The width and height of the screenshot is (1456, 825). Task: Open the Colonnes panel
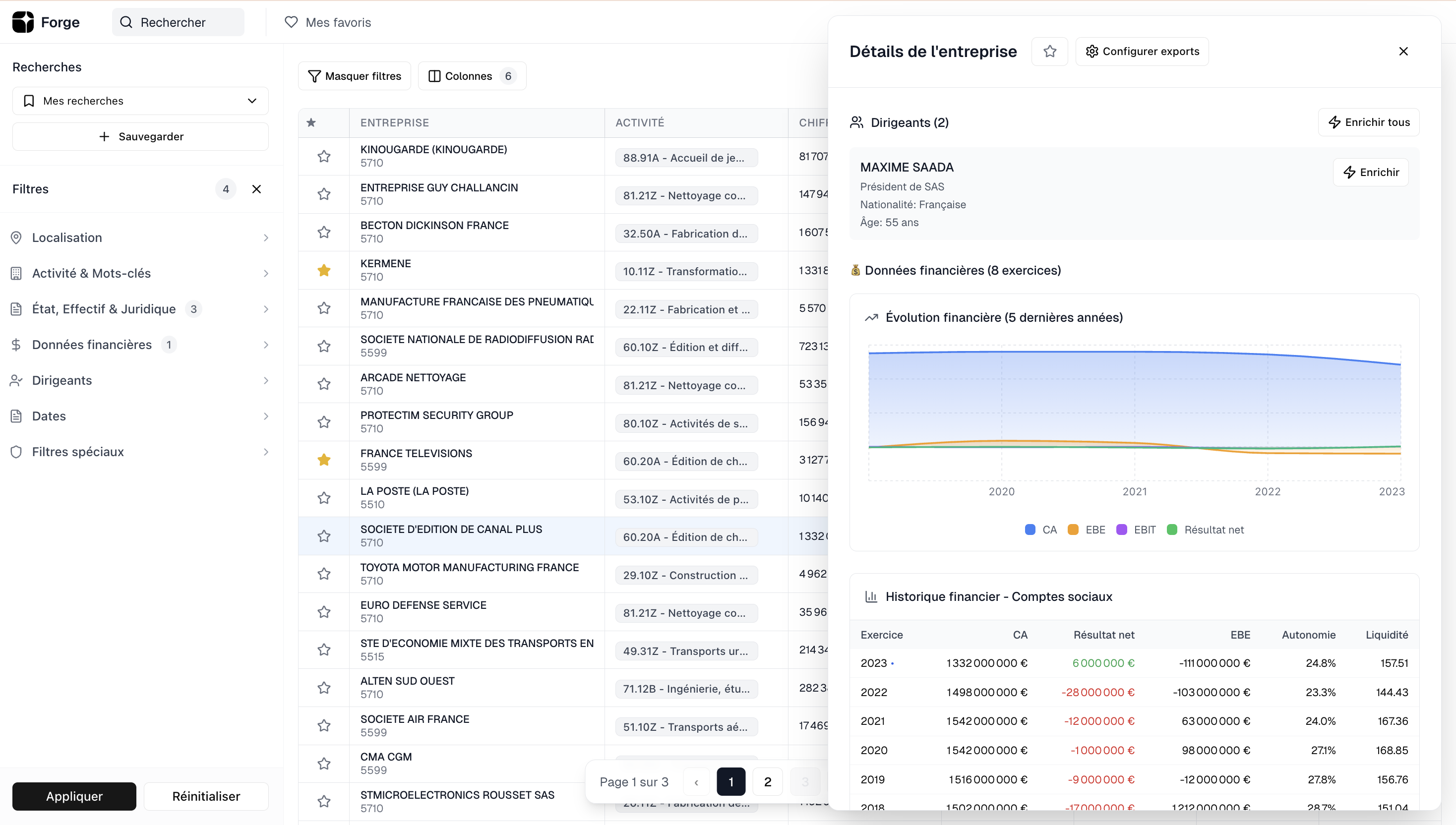pos(469,75)
